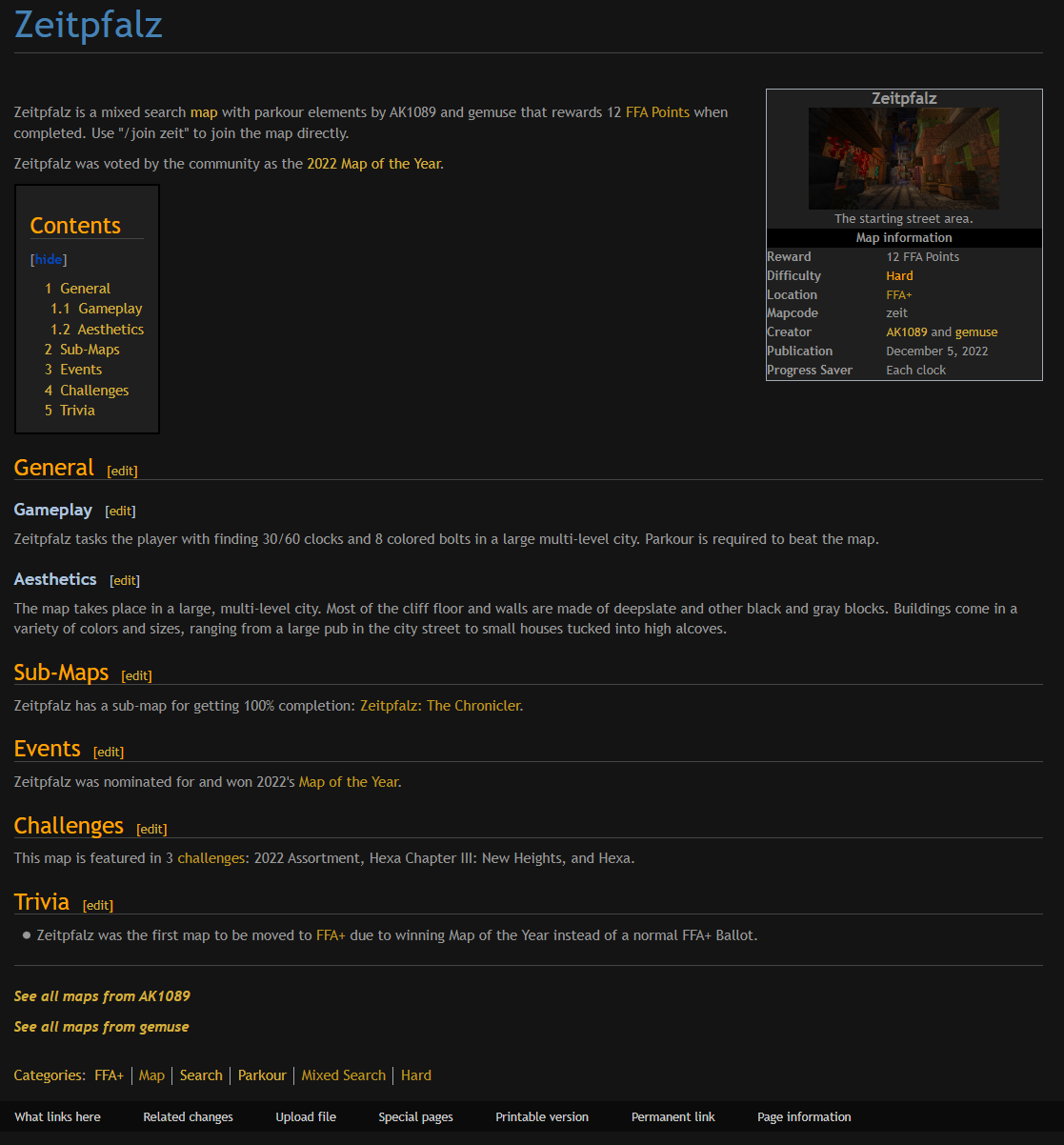1064x1145 pixels.
Task: Open What links here in the footer
Action: [x=57, y=1117]
